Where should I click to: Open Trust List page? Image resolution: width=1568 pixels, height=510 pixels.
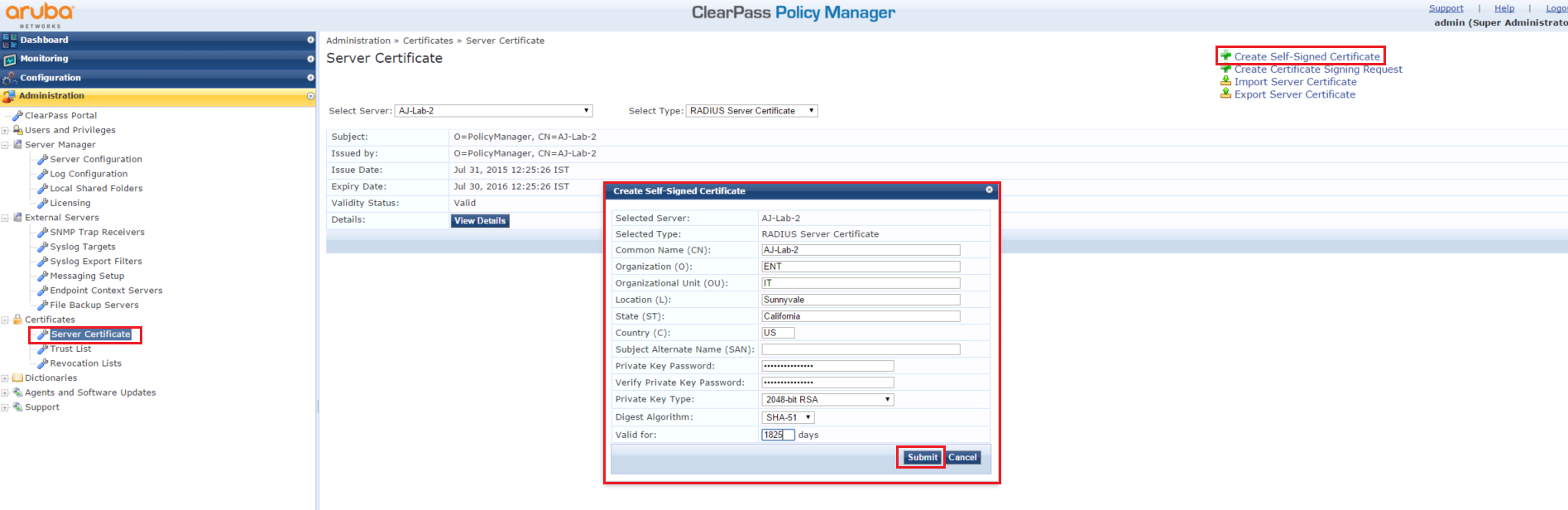[70, 349]
